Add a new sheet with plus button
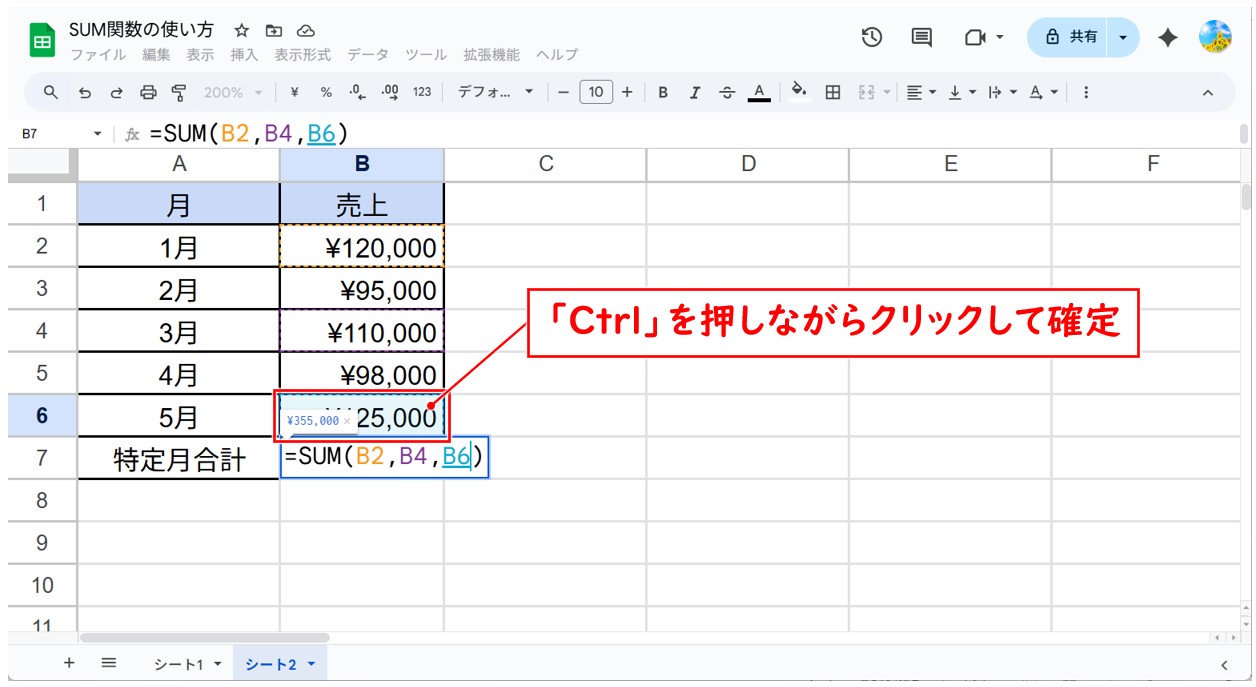Screen dimensions: 1256x687 pos(69,663)
